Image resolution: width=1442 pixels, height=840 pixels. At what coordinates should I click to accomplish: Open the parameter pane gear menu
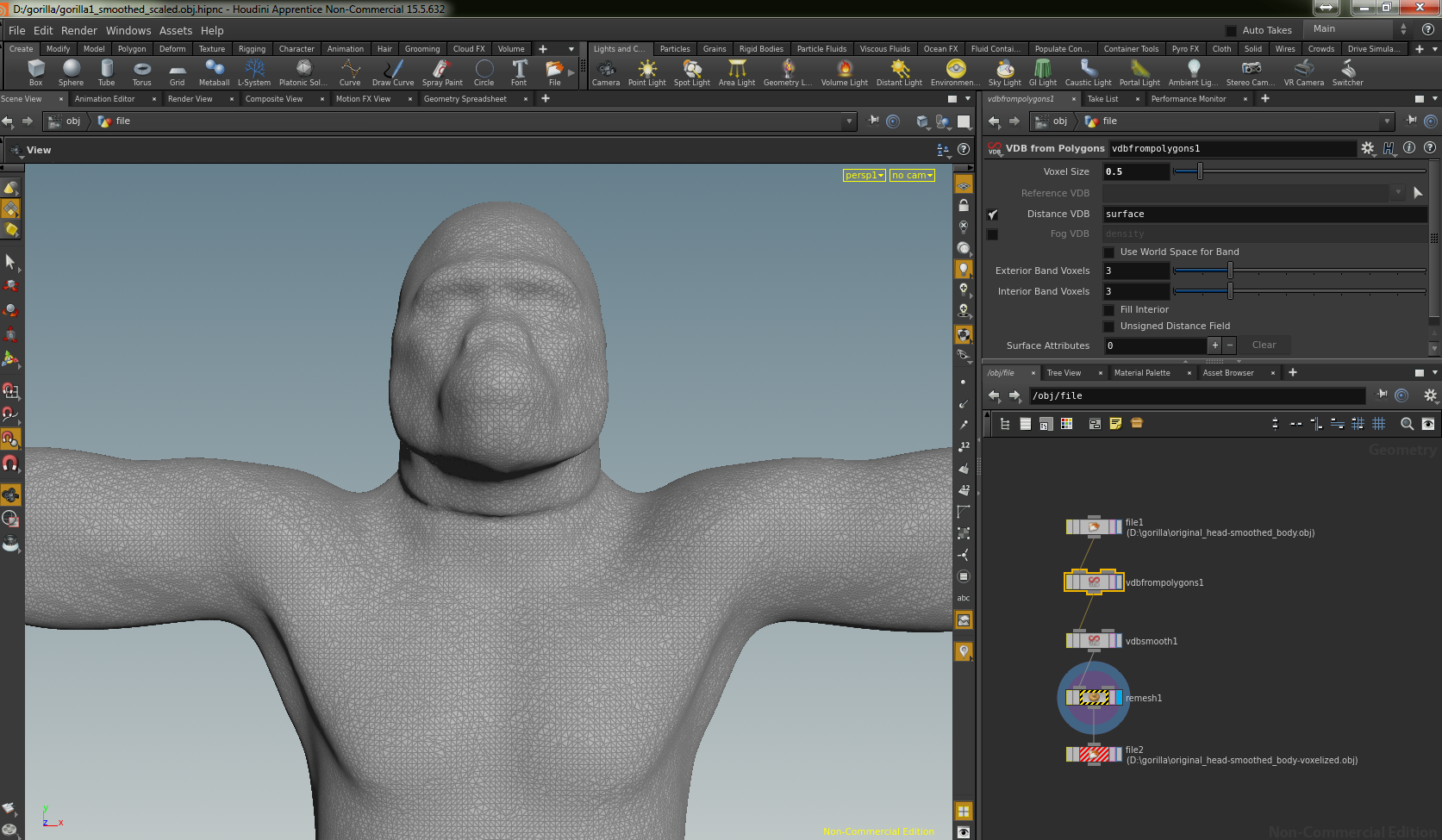(1368, 148)
